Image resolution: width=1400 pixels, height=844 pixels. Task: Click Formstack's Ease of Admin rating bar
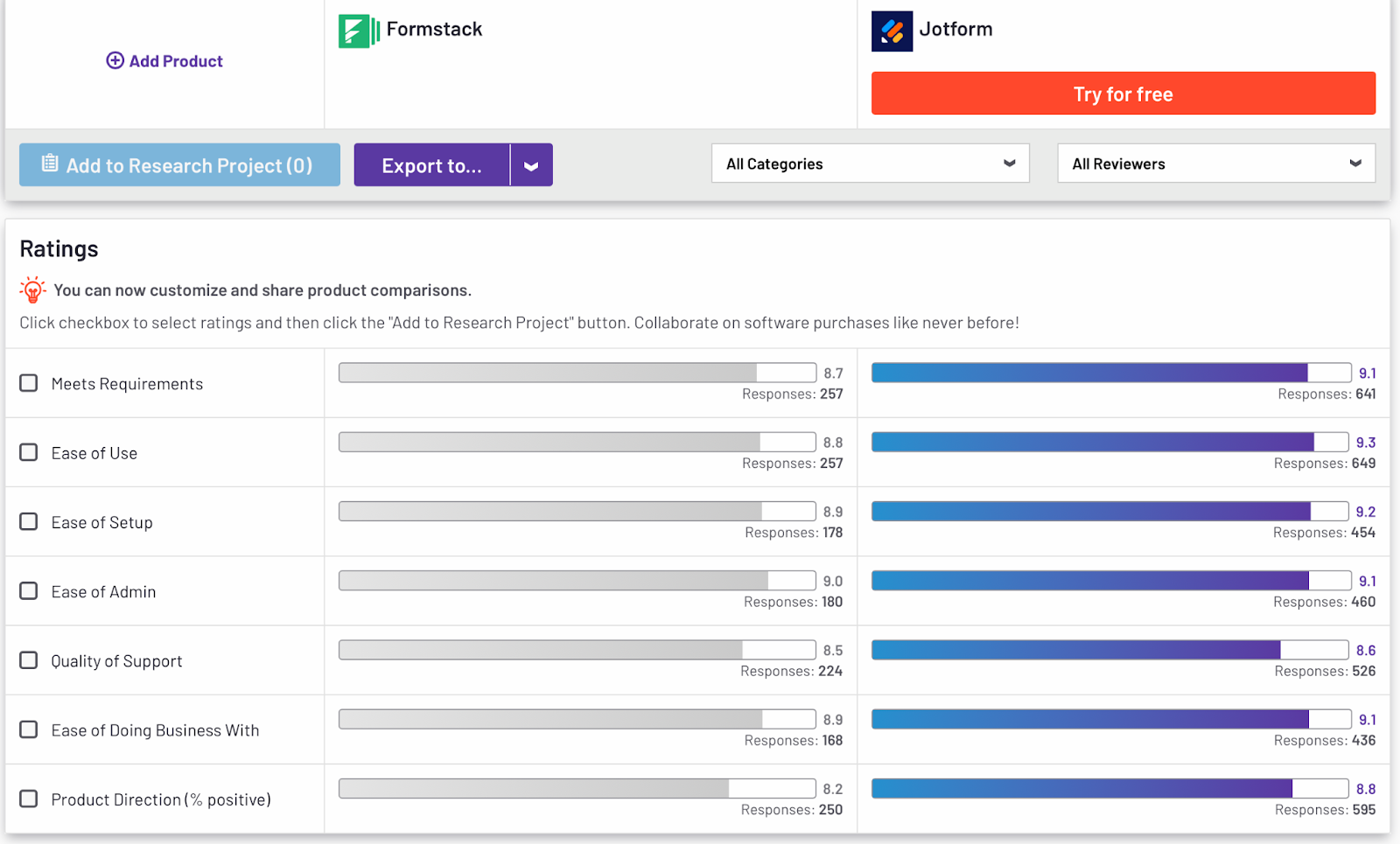(x=577, y=581)
